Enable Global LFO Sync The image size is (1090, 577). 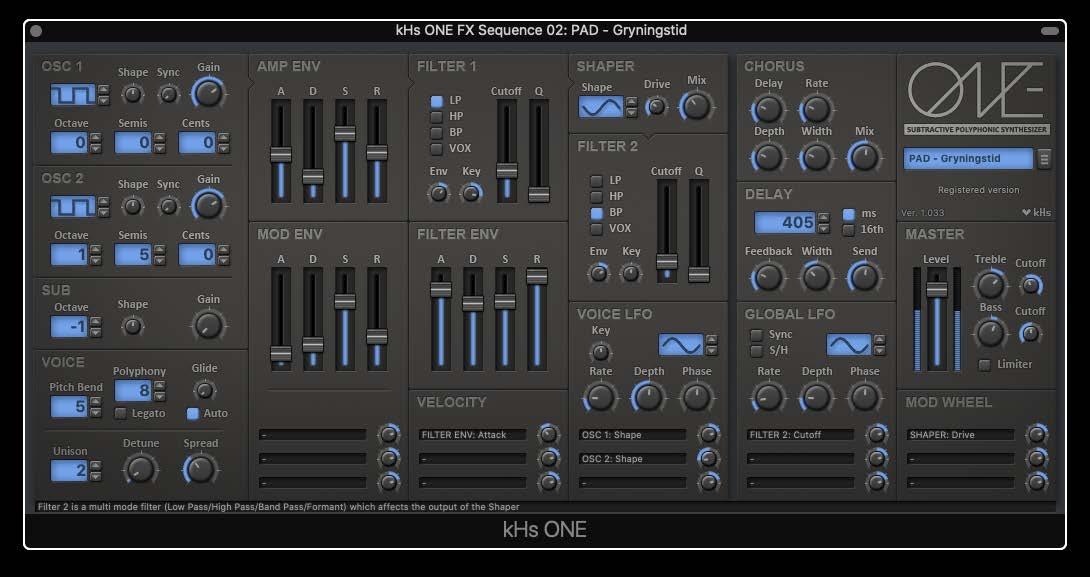(x=757, y=335)
